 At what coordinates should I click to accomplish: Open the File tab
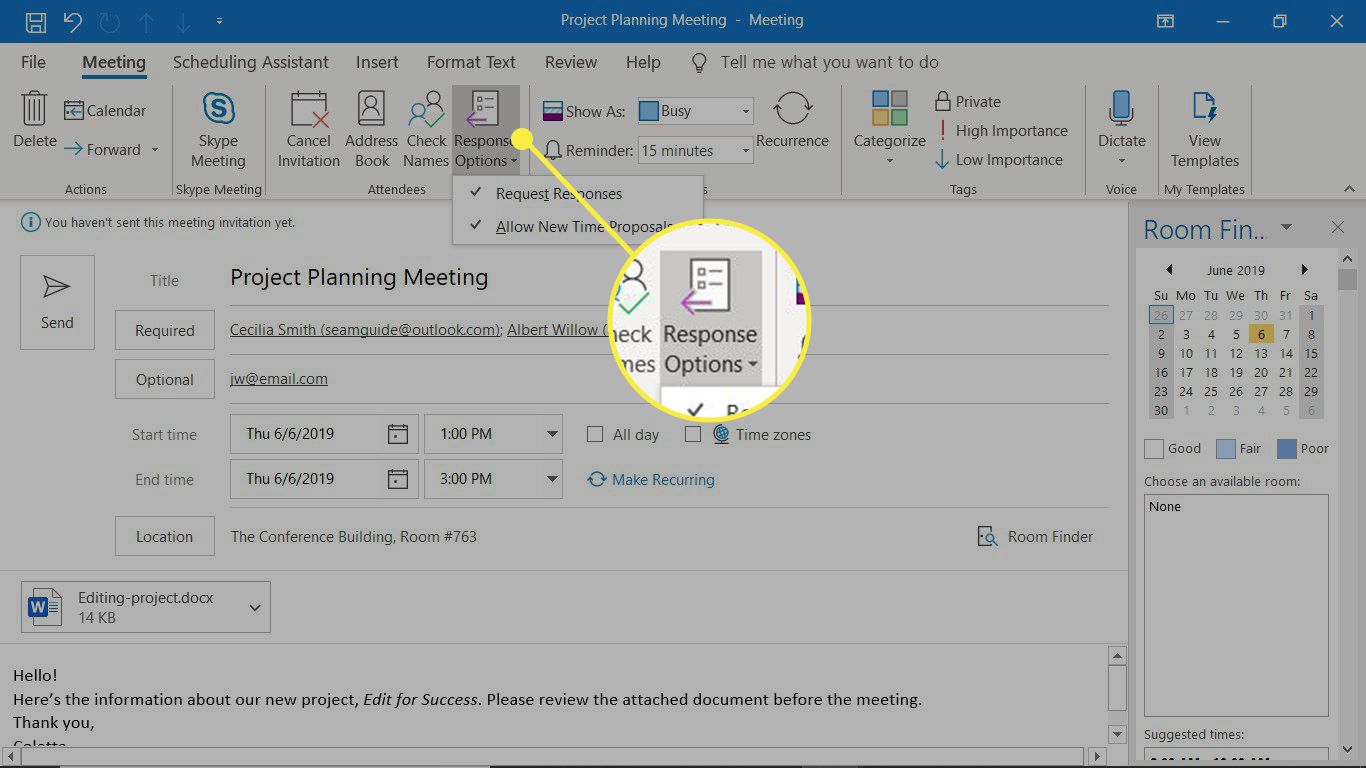click(33, 62)
